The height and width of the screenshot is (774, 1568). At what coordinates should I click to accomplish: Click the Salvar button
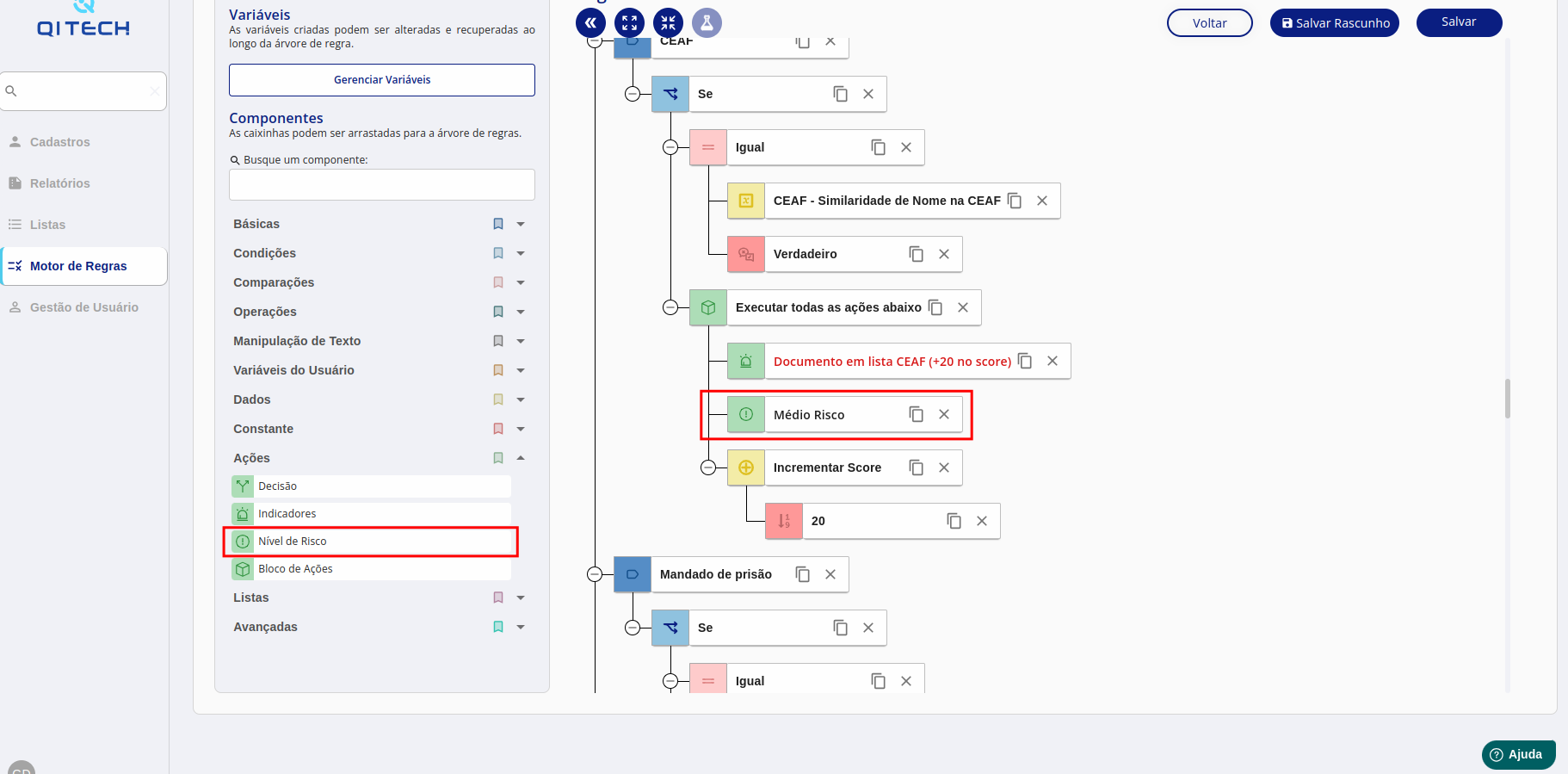click(x=1460, y=22)
